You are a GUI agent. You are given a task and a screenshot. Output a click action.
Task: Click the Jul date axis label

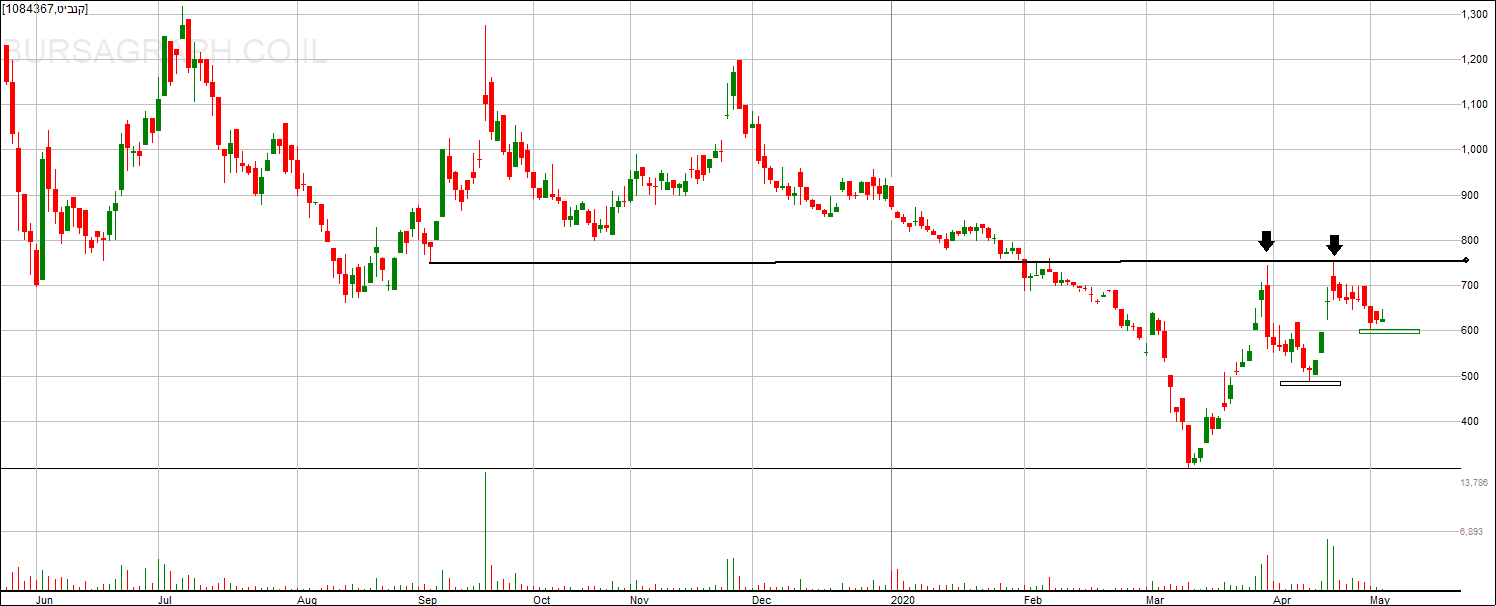(x=164, y=600)
